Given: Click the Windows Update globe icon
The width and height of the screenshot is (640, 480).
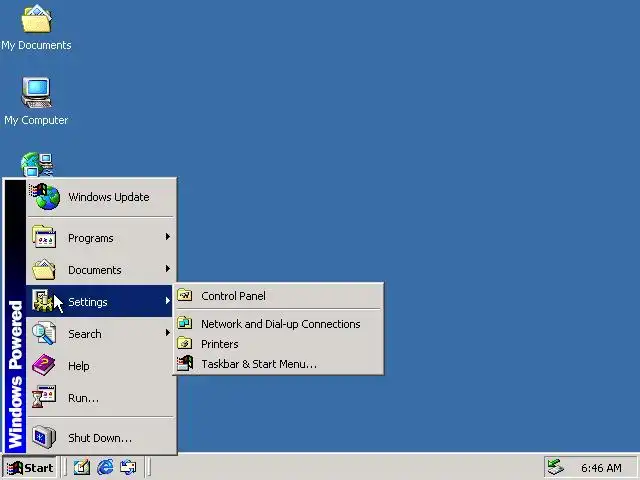Looking at the screenshot, I should 44,197.
